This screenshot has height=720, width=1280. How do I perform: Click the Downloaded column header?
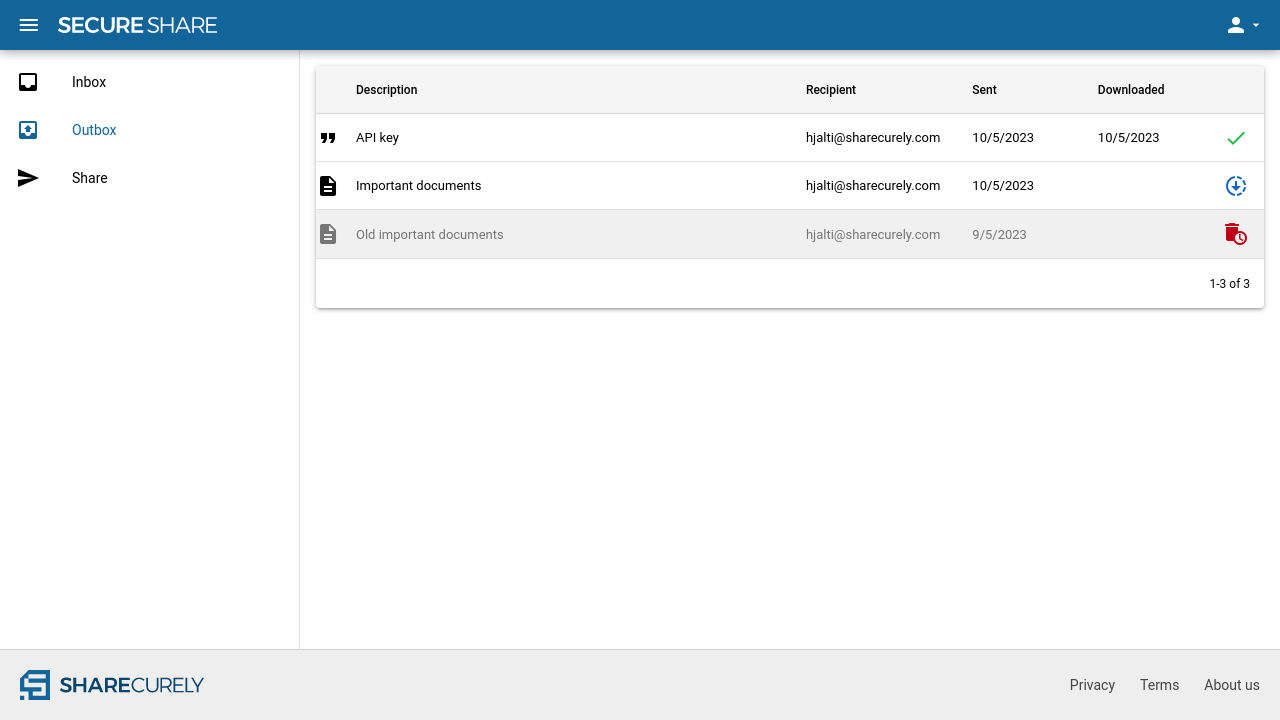(1131, 90)
